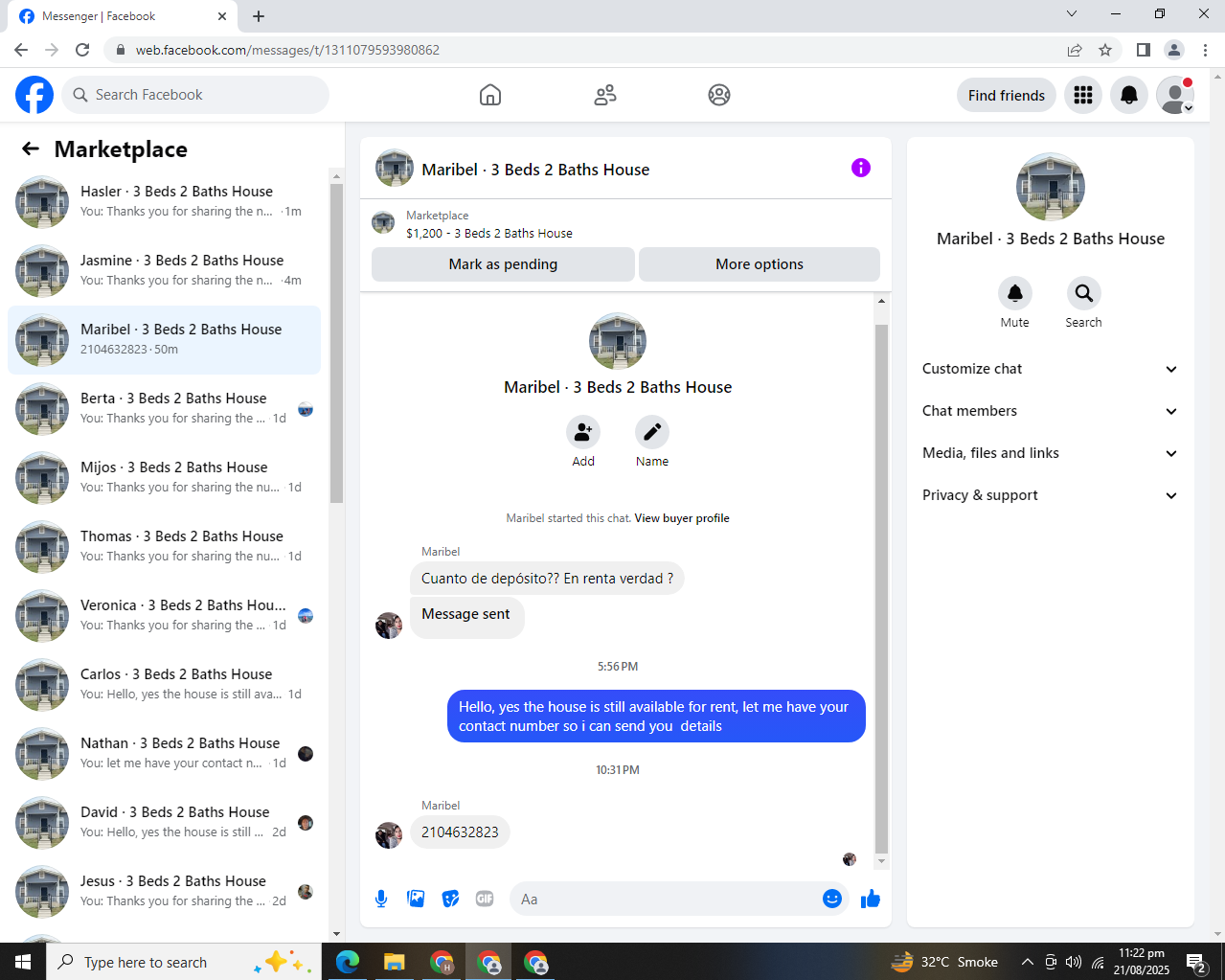This screenshot has height=980, width=1225.
Task: Expand Customize chat section
Action: coord(1051,369)
